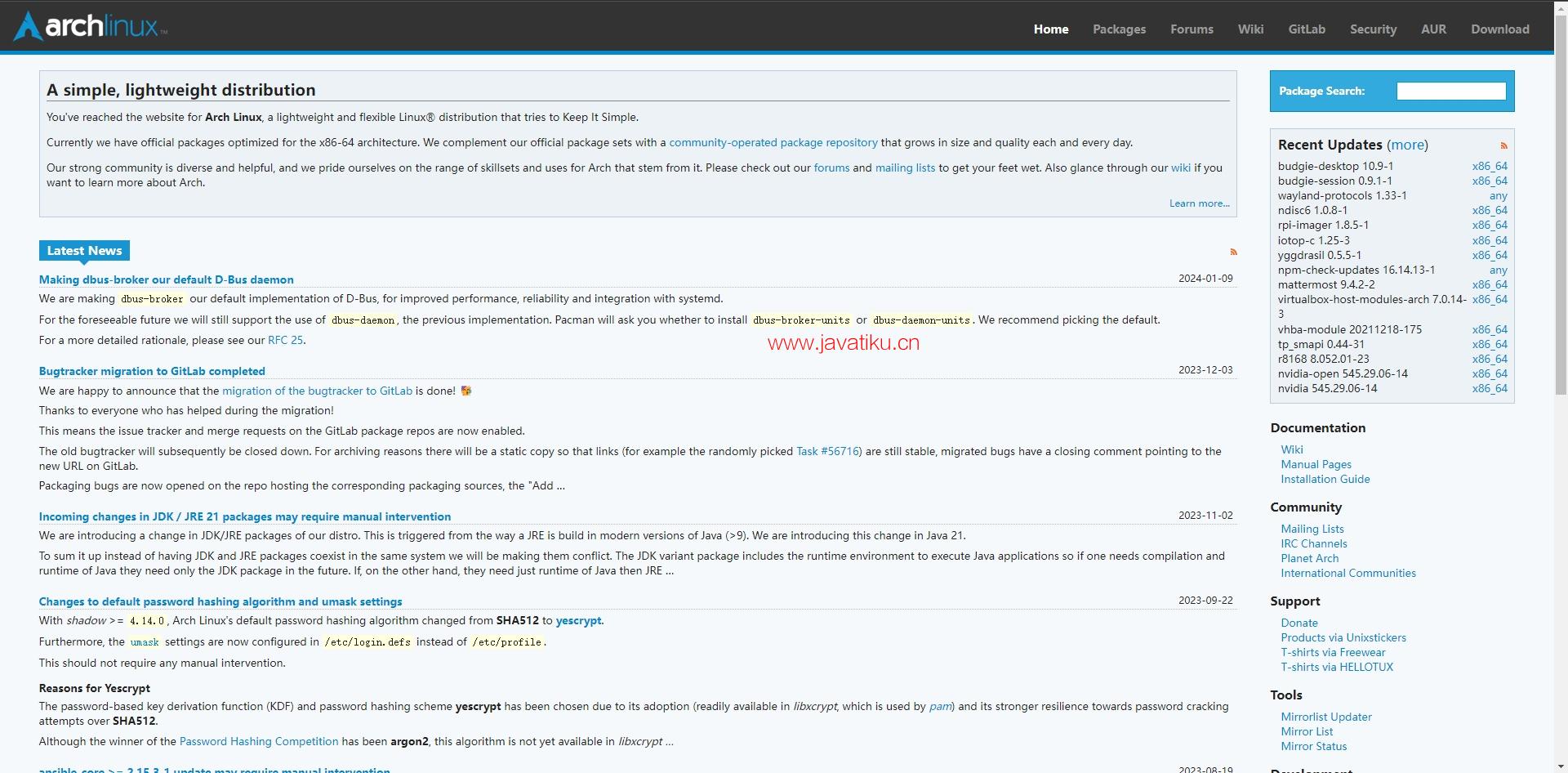The width and height of the screenshot is (1568, 773).
Task: Follow the Password Hashing Competition link
Action: tap(259, 741)
